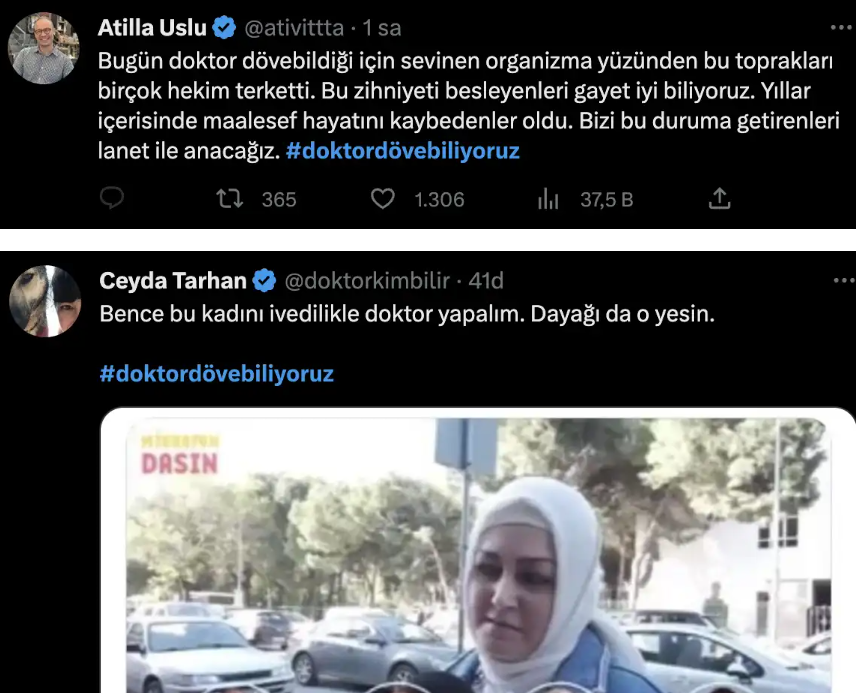The height and width of the screenshot is (693, 856).
Task: View analytics icon showing 37,5 B
Action: point(548,199)
